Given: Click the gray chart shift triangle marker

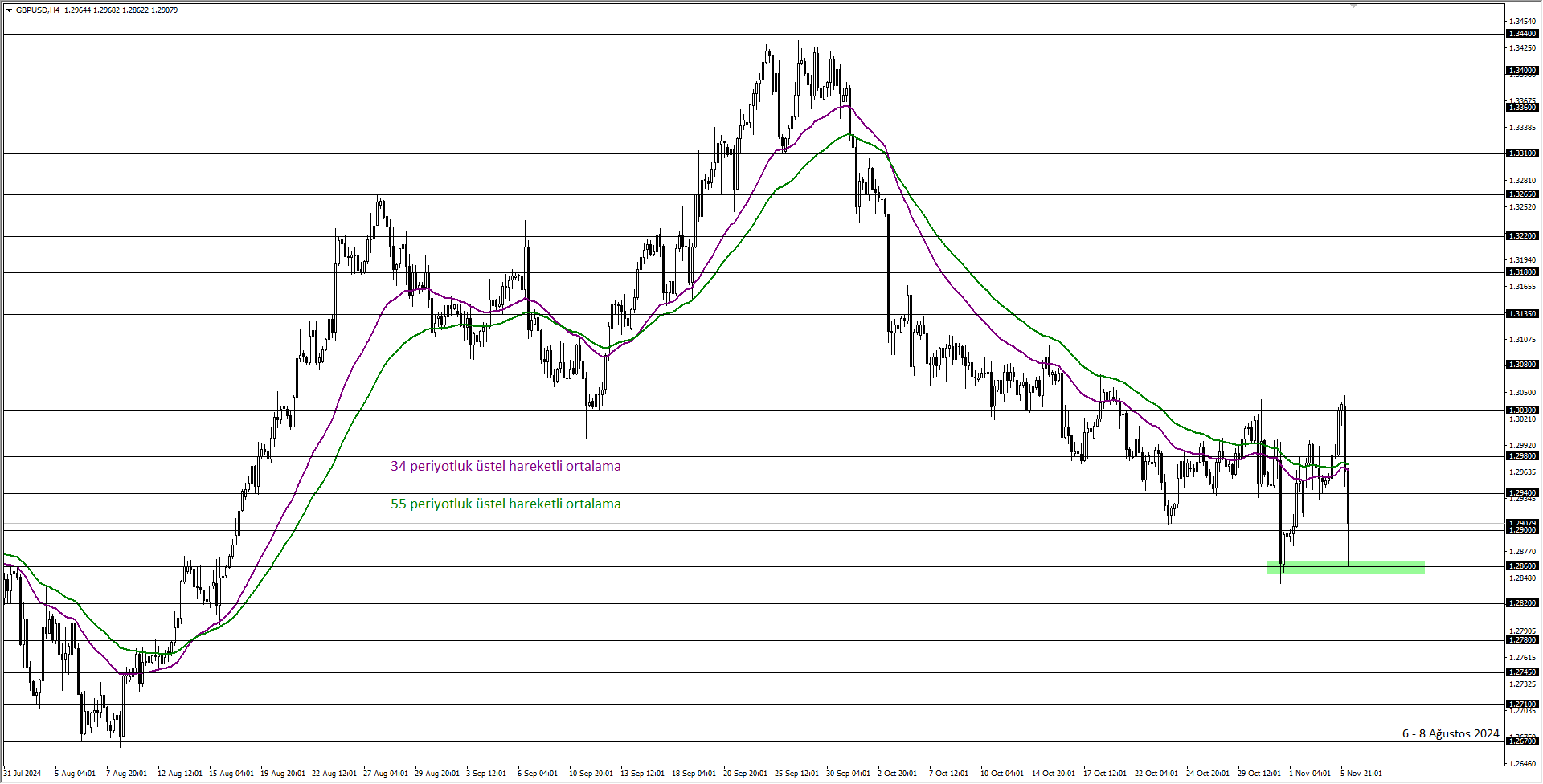Looking at the screenshot, I should 1353,6.
